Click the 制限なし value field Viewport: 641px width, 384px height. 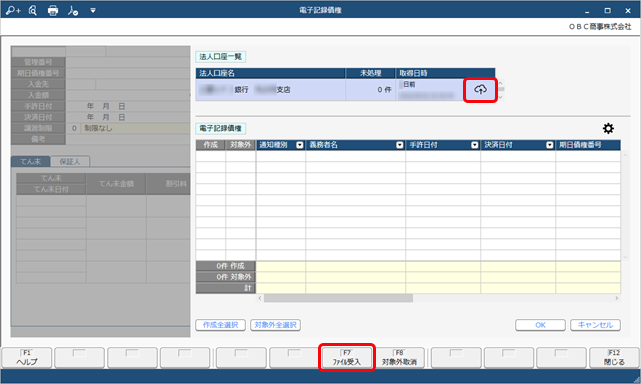(x=135, y=128)
